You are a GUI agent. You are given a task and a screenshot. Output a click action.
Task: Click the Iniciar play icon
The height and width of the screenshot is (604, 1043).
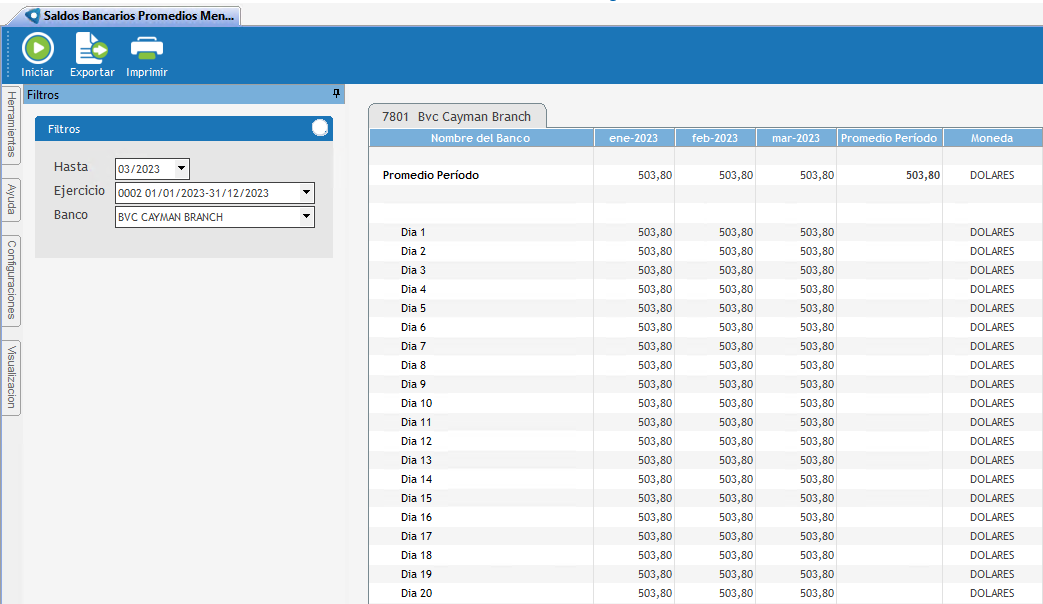tap(37, 49)
